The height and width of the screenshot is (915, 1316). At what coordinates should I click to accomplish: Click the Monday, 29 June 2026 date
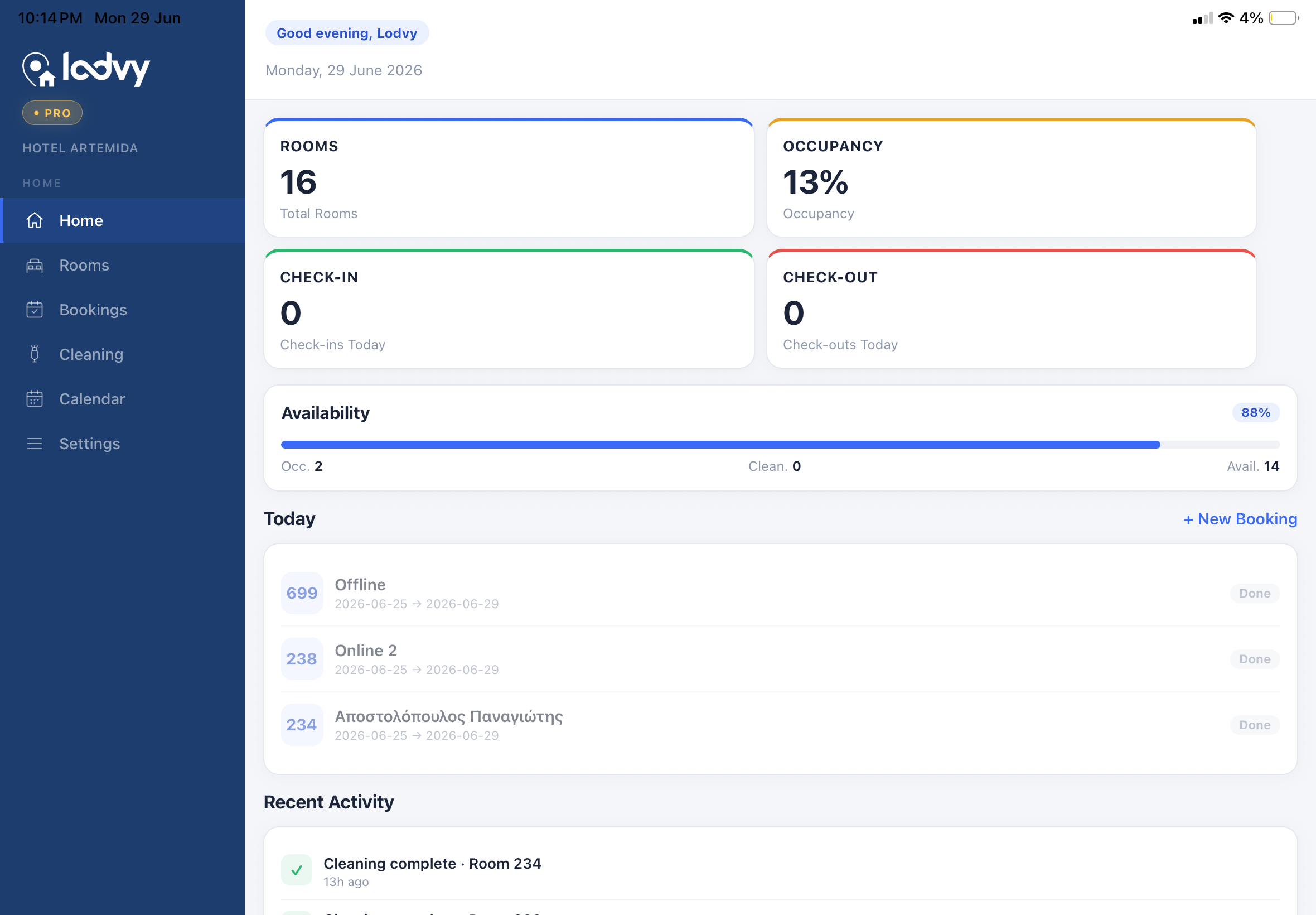click(343, 70)
